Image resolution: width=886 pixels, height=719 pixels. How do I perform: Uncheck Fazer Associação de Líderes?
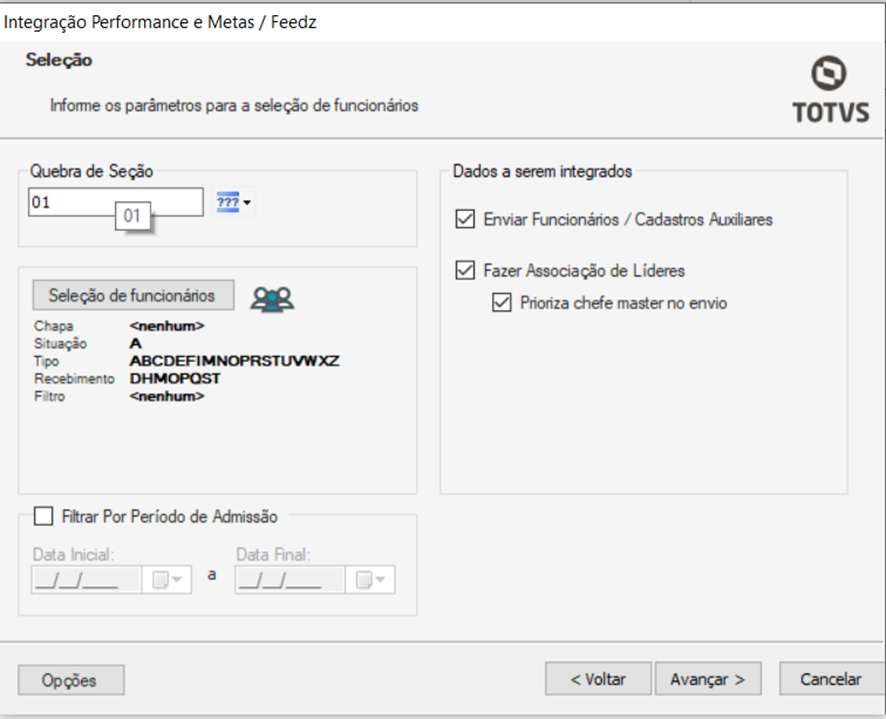465,270
